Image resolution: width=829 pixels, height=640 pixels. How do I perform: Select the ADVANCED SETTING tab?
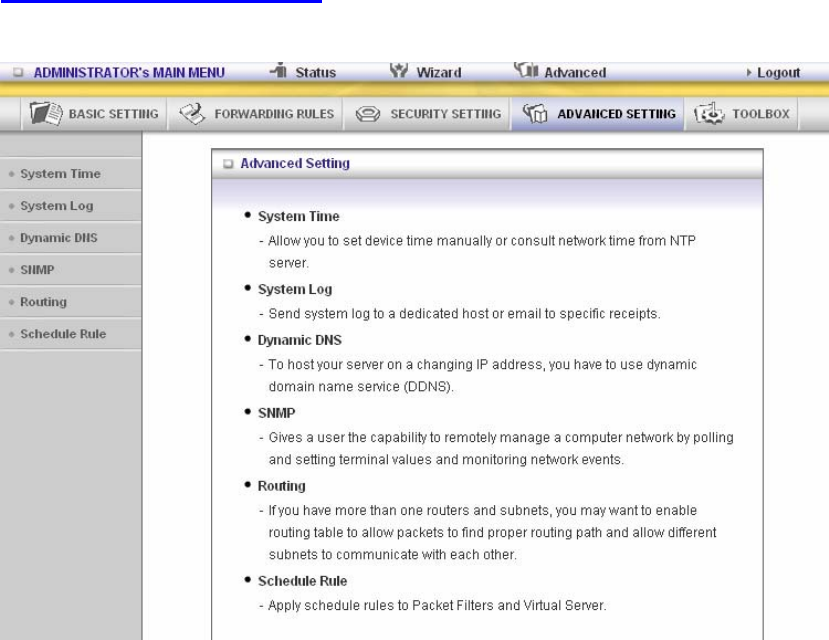(598, 114)
